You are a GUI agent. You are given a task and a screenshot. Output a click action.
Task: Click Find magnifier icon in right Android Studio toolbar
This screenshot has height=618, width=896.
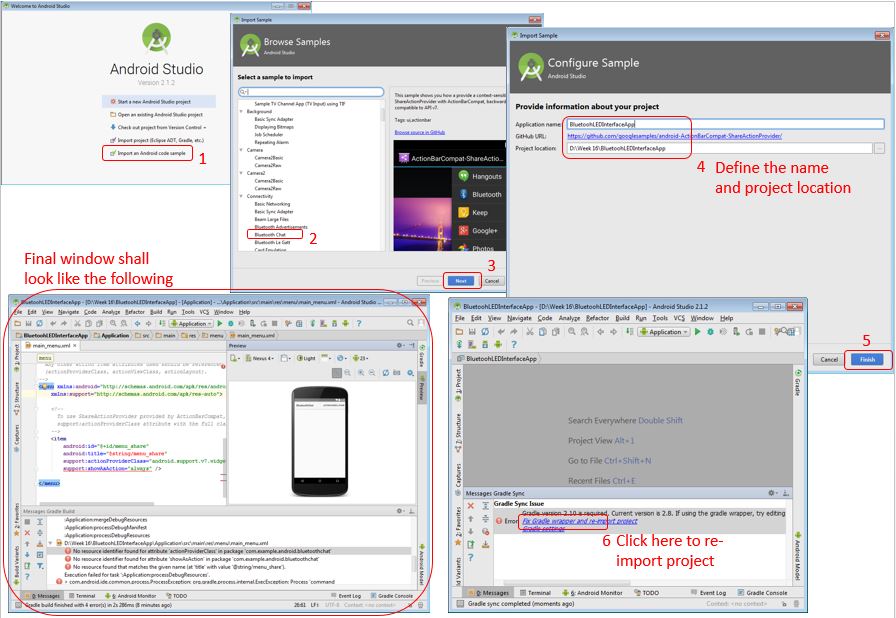click(571, 331)
